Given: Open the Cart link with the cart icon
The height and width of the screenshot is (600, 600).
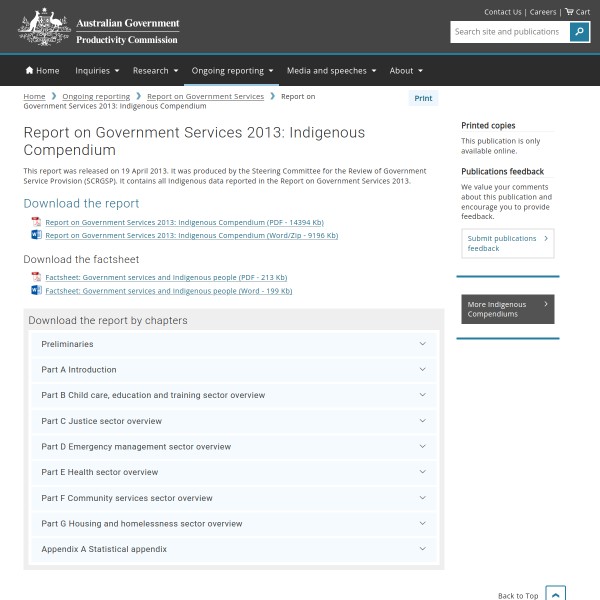Looking at the screenshot, I should [x=577, y=12].
